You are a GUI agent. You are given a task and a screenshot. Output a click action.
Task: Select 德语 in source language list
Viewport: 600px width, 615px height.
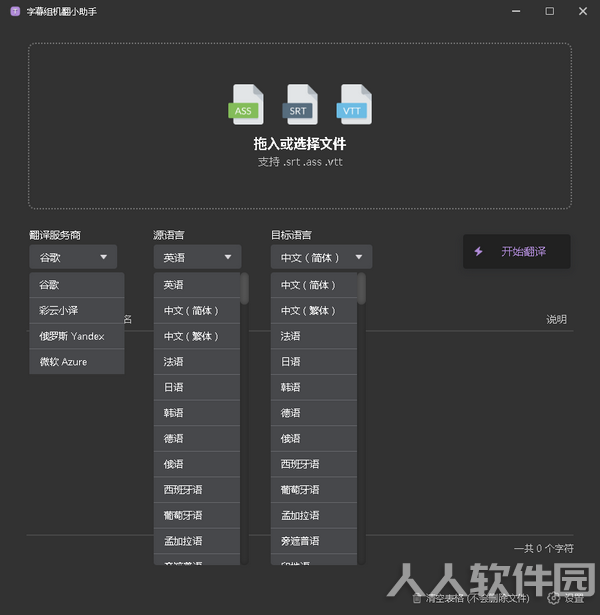(197, 439)
